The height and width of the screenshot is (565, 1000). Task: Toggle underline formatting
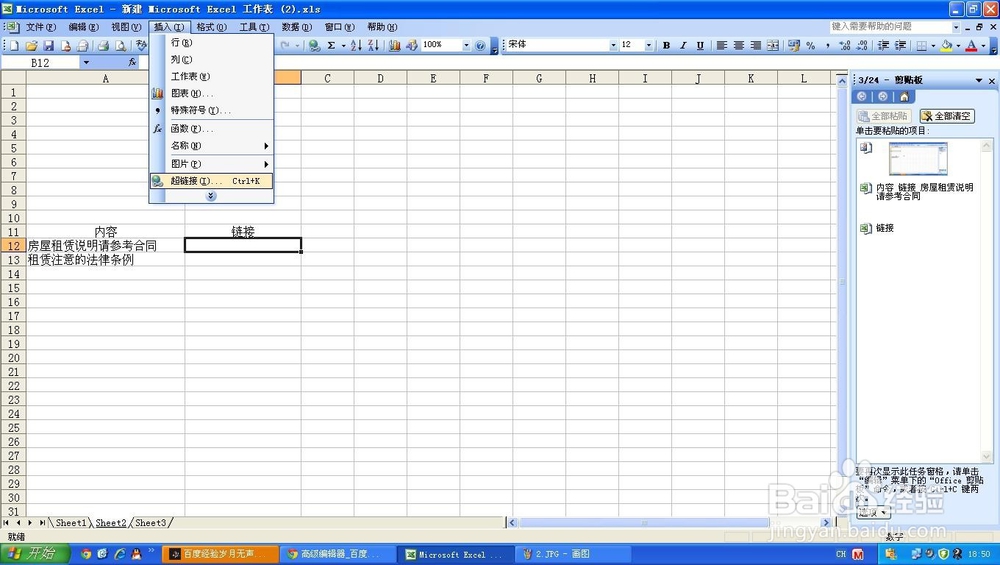click(700, 45)
